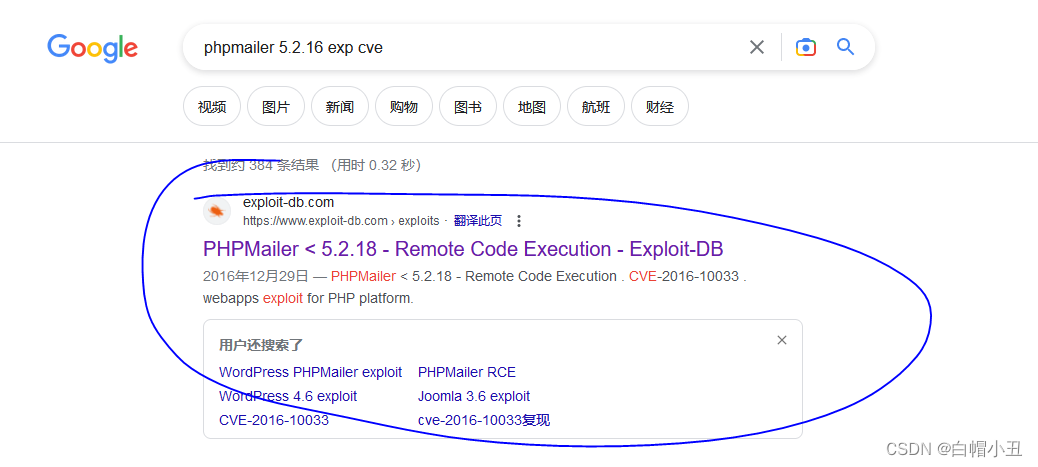This screenshot has width=1038, height=467.
Task: Click snippet text webapps exploit for PHP platform
Action: tap(308, 298)
